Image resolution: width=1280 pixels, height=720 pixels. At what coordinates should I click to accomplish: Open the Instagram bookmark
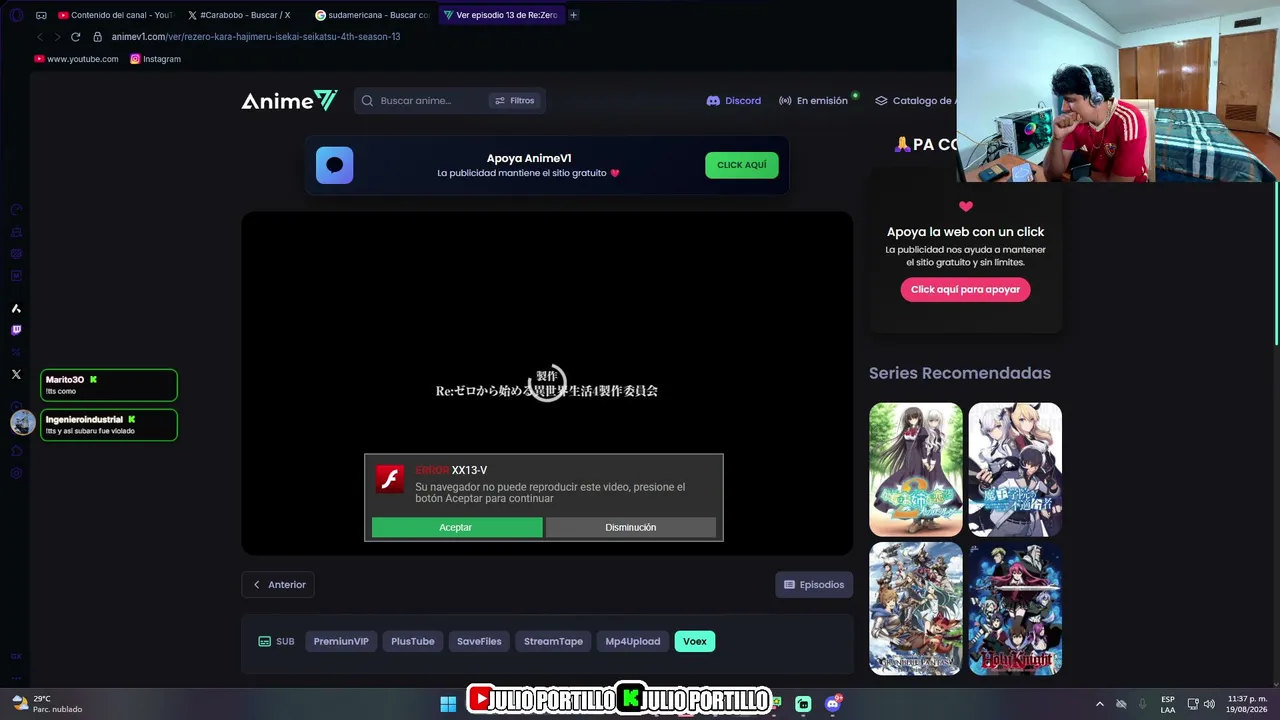156,59
